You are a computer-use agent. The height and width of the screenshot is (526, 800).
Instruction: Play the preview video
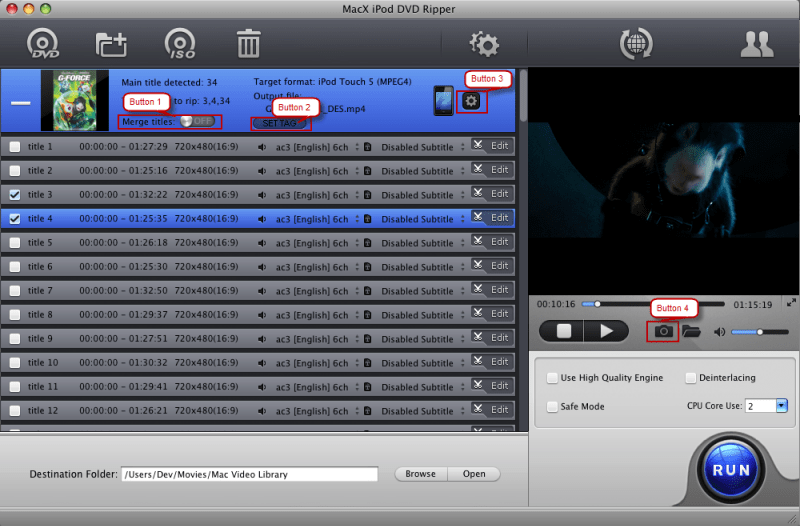click(607, 332)
